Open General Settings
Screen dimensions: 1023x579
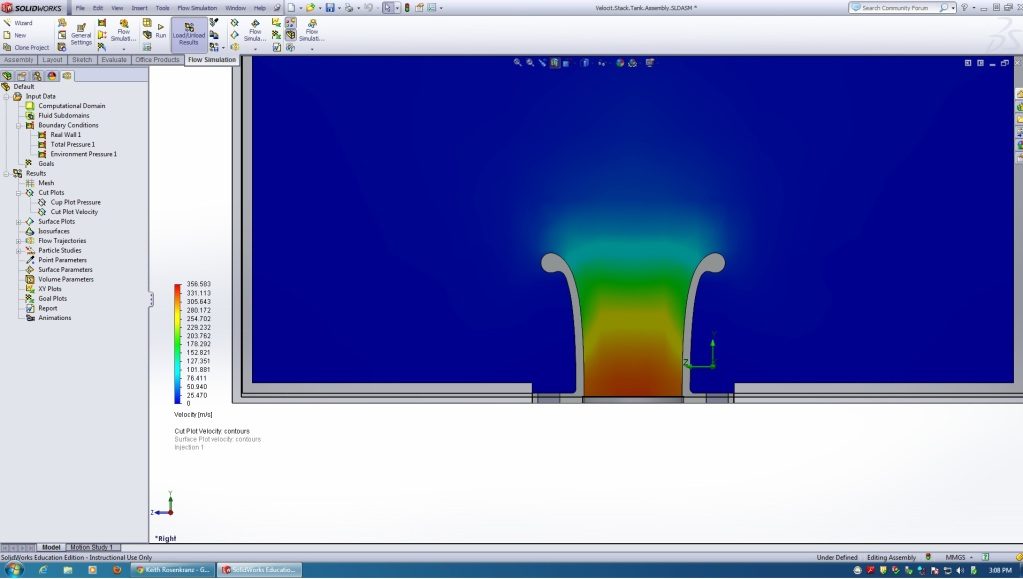pos(81,35)
